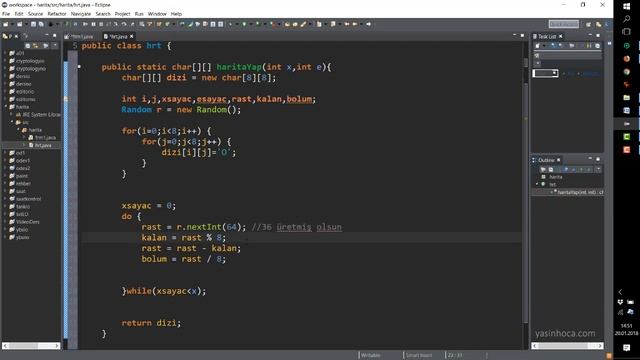Expand the JRE System Library node
Image resolution: width=640 pixels, height=360 pixels.
(11, 115)
